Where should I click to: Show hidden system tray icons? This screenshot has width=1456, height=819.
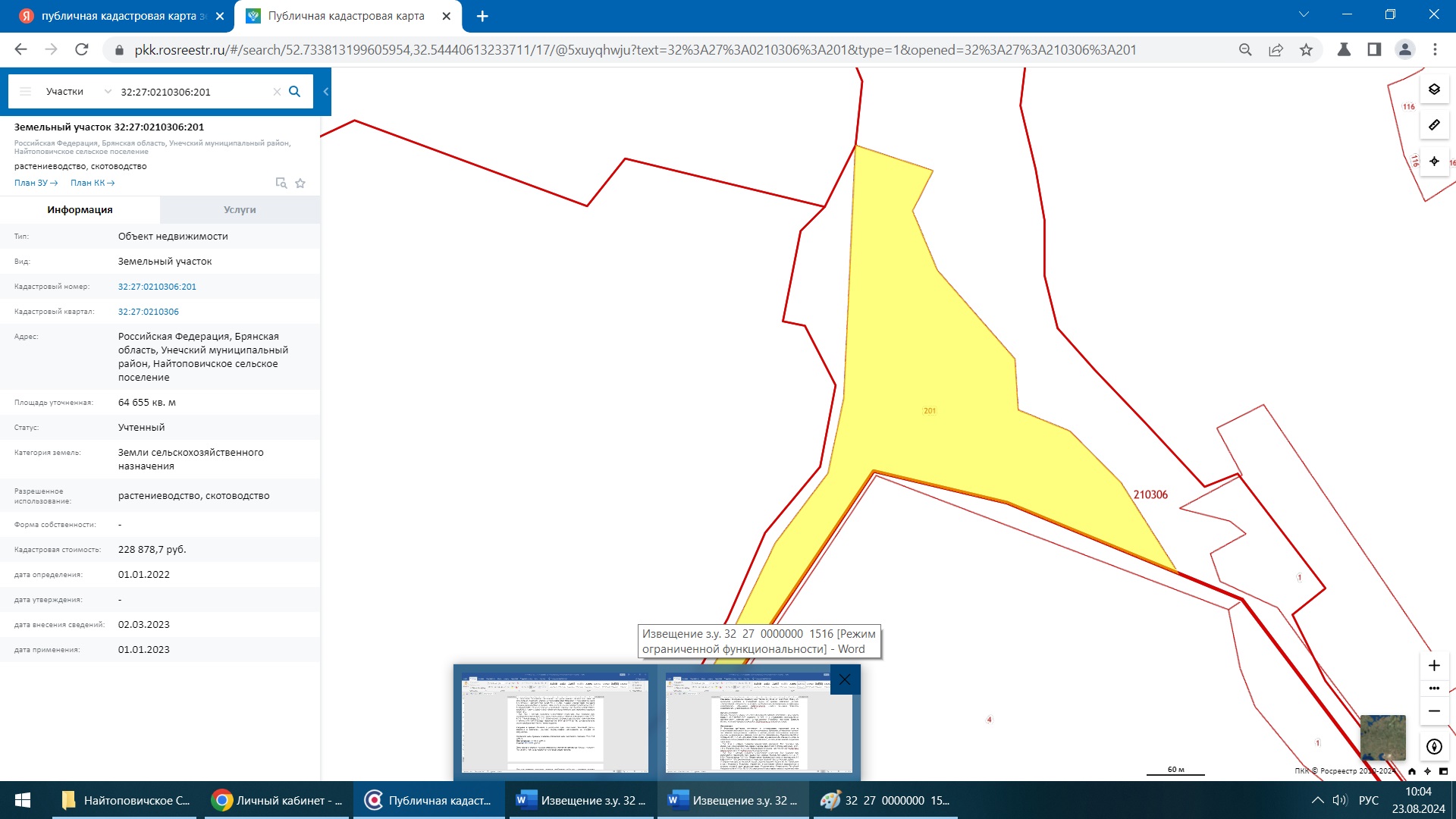1318,800
